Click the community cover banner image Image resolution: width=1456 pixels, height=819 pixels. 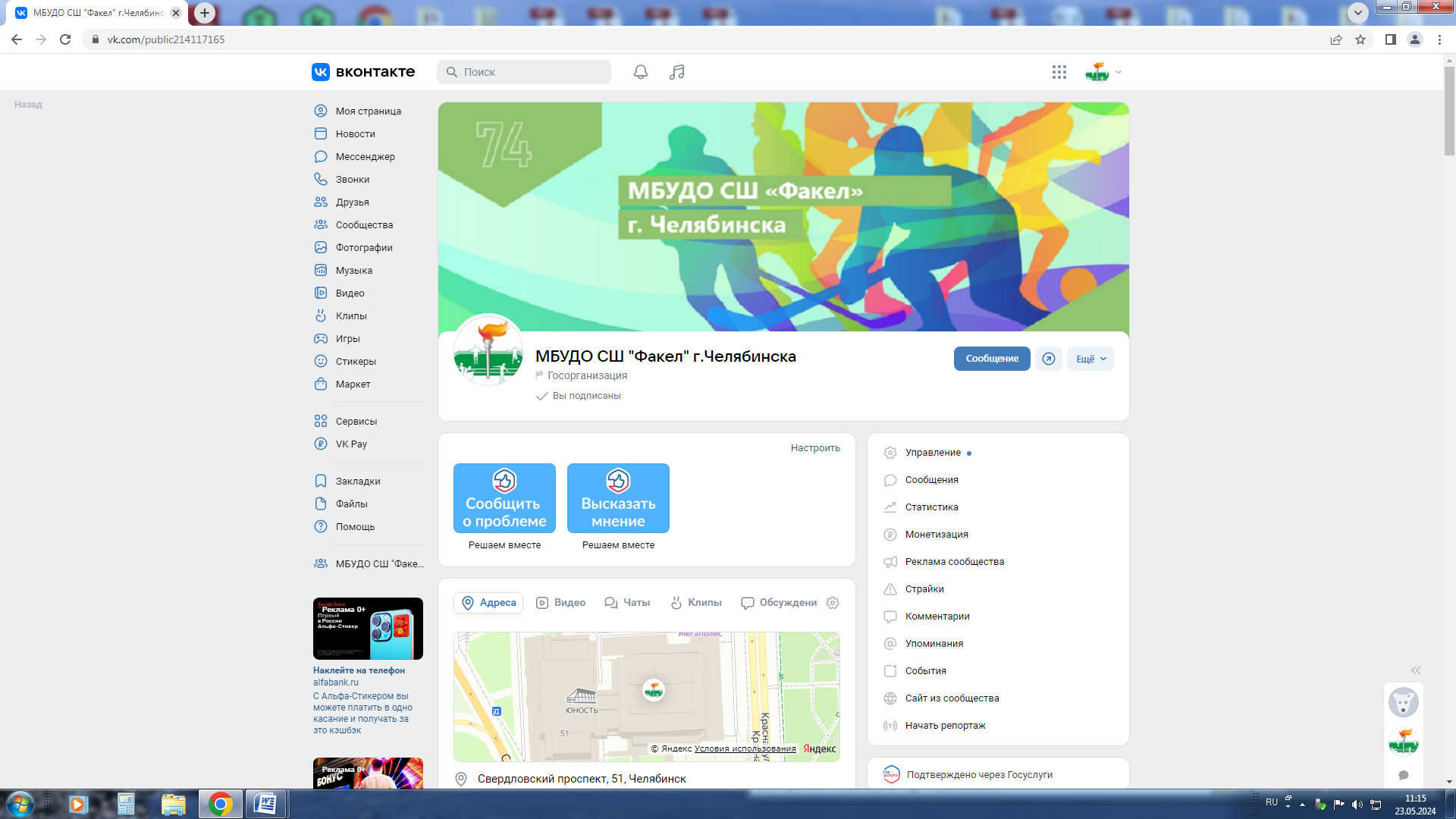point(783,217)
